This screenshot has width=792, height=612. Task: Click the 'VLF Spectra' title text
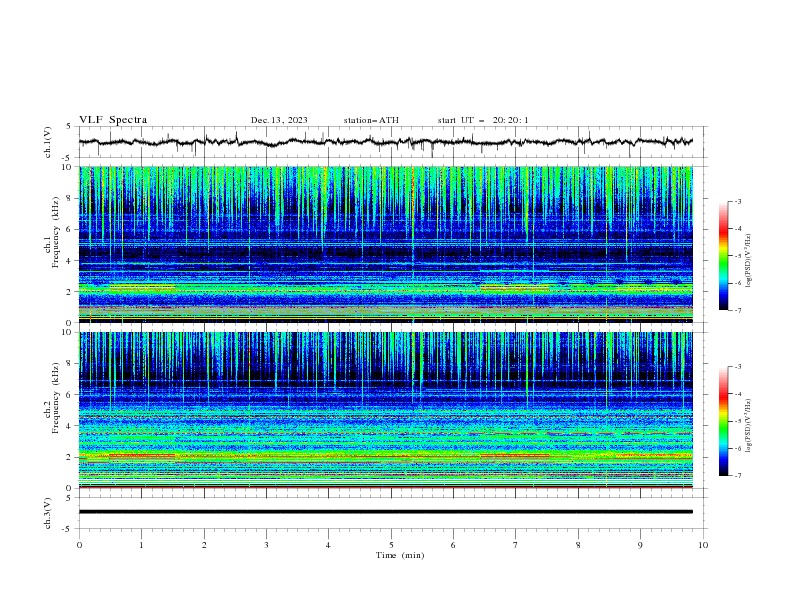point(113,120)
